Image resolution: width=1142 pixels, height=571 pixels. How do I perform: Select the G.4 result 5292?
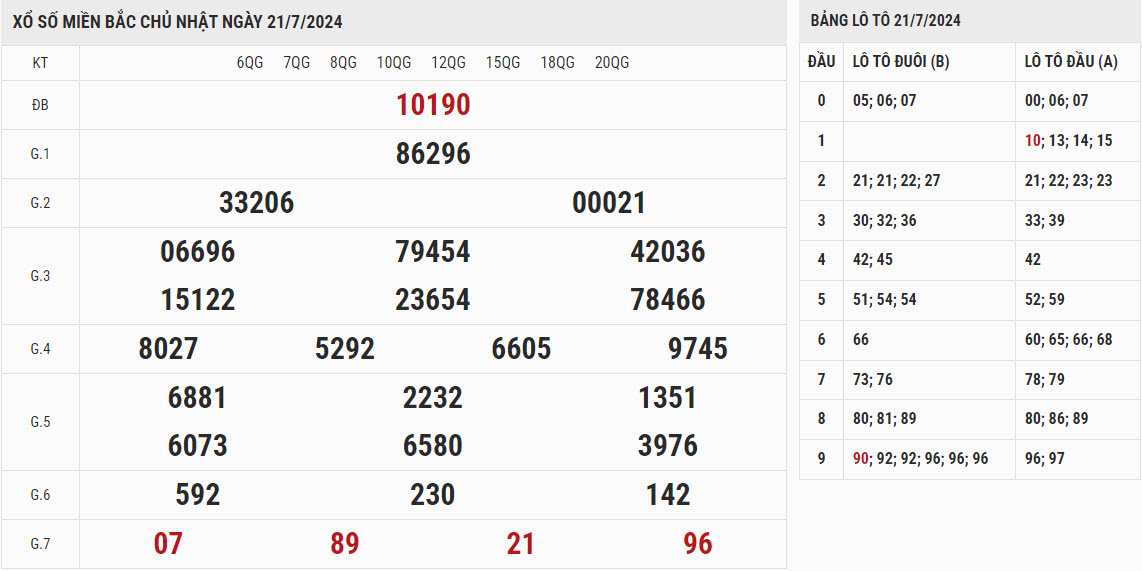[x=345, y=349]
